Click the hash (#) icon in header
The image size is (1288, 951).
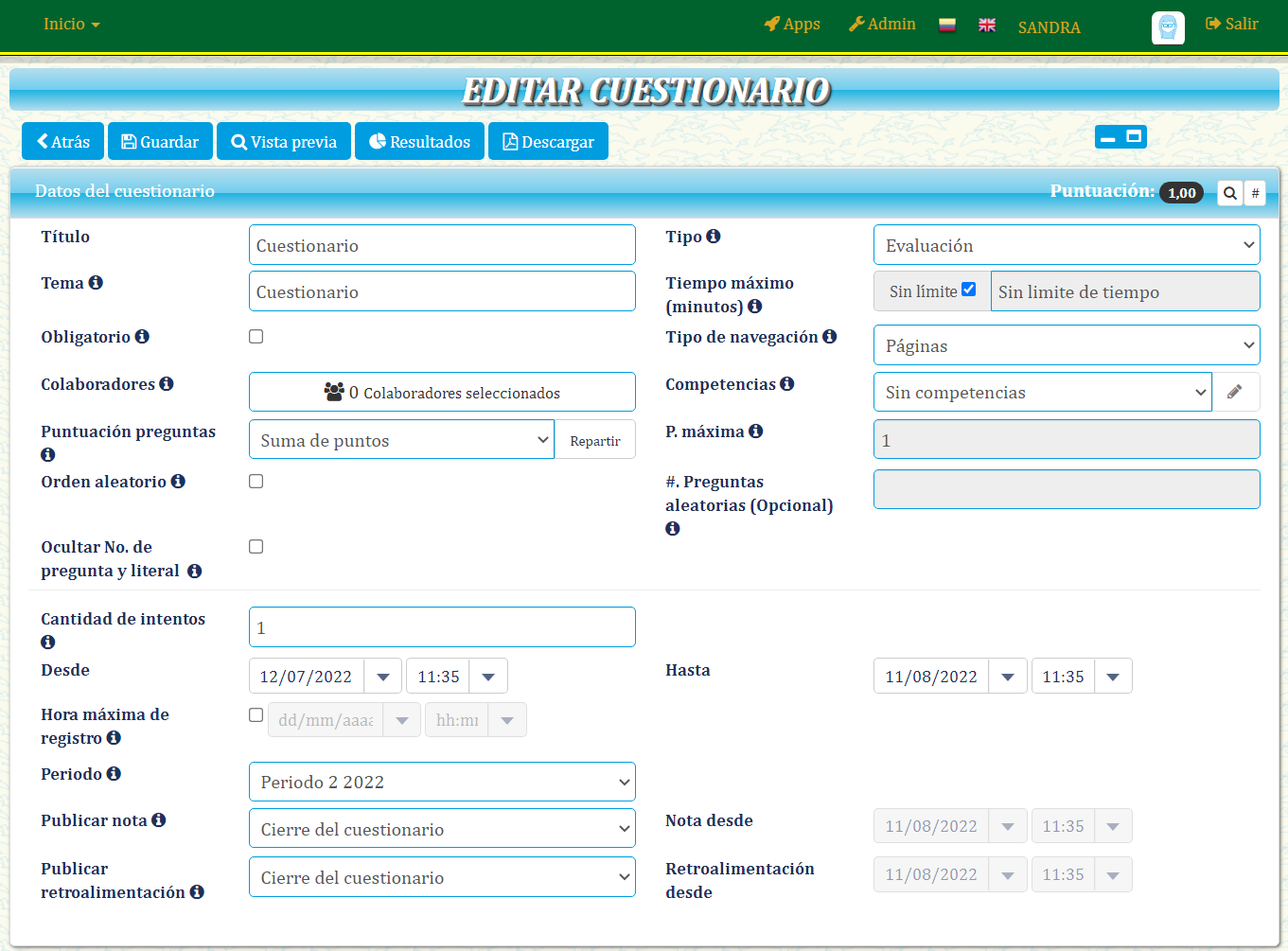coord(1255,193)
